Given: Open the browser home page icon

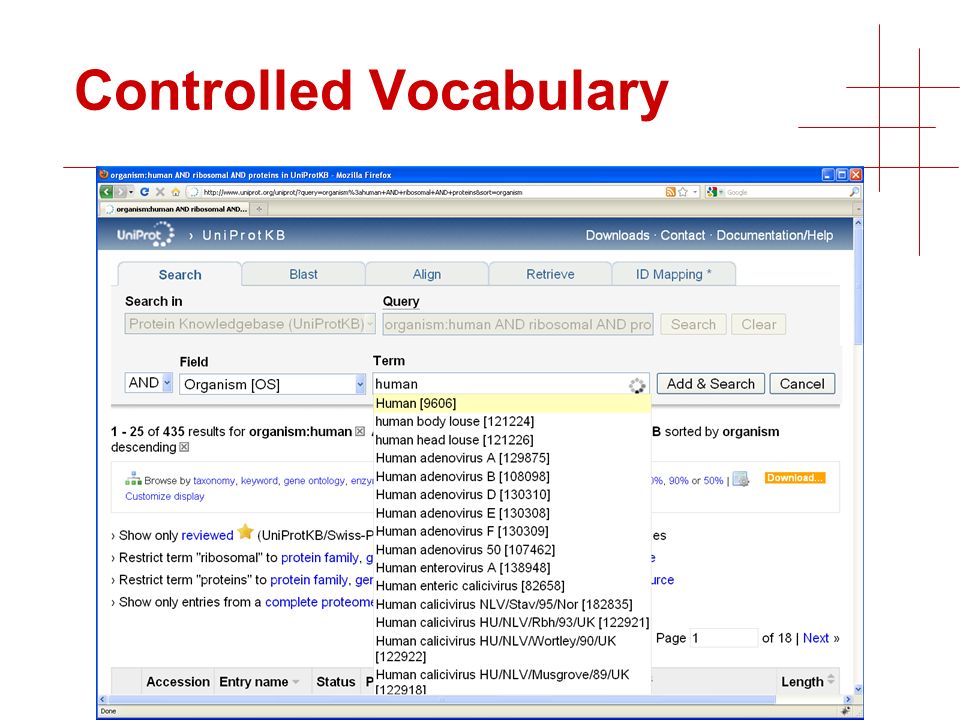Looking at the screenshot, I should (x=176, y=192).
